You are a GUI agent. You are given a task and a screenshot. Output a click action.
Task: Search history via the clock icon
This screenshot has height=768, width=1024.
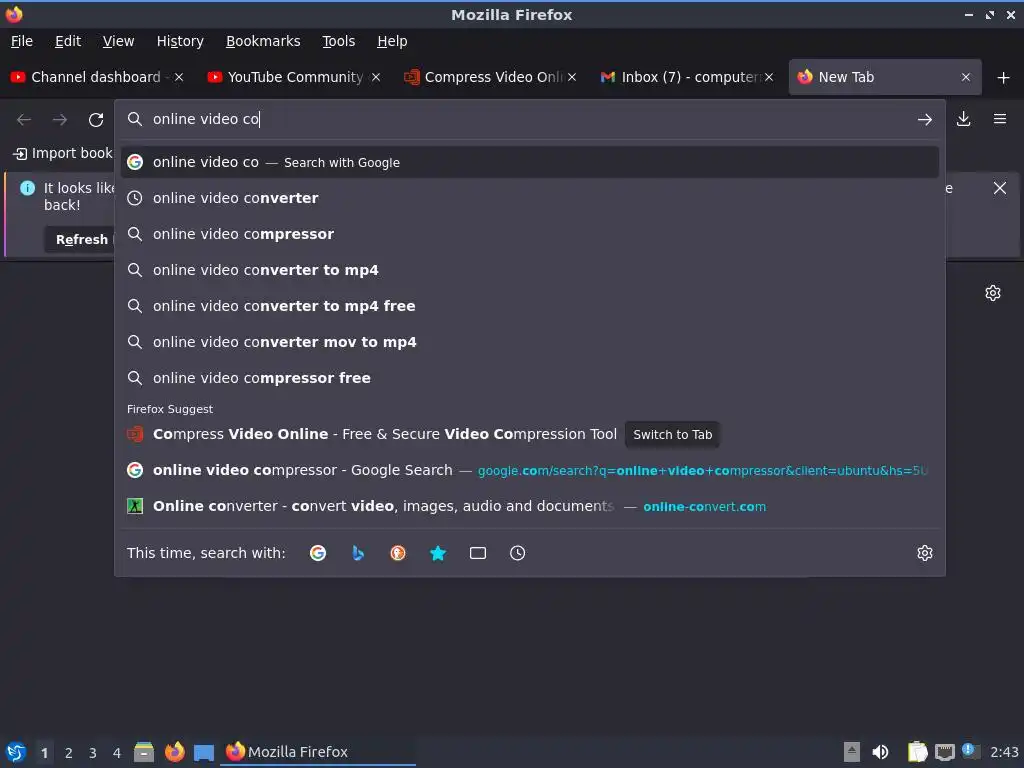517,553
